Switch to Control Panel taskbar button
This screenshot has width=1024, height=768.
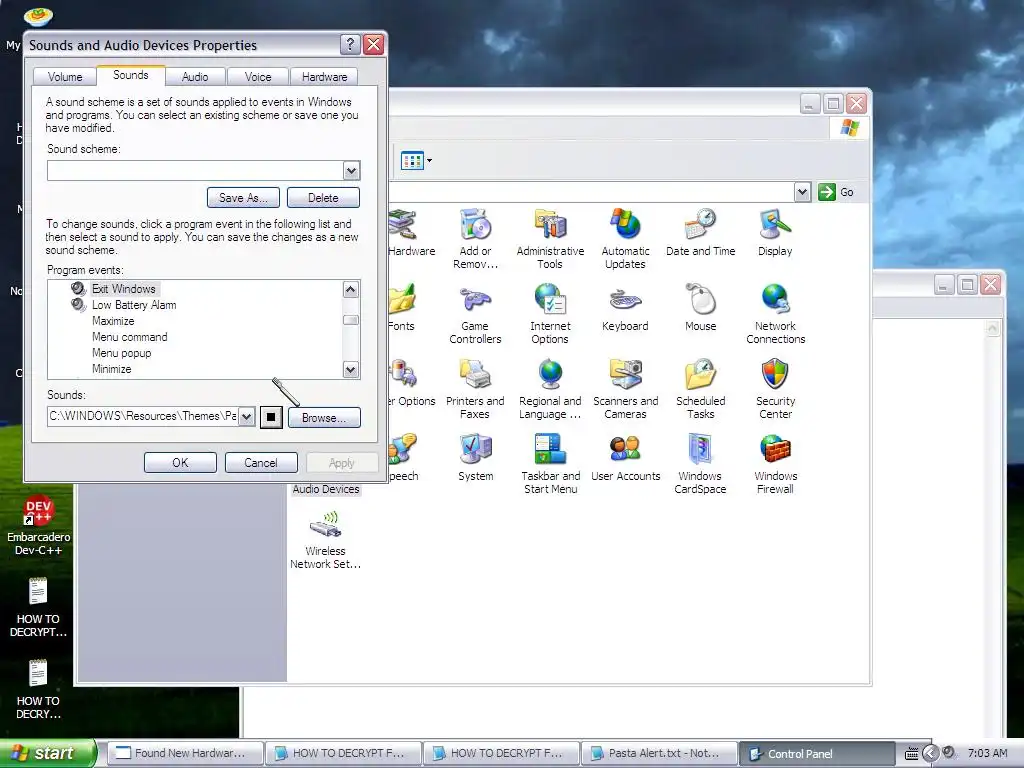coord(816,754)
